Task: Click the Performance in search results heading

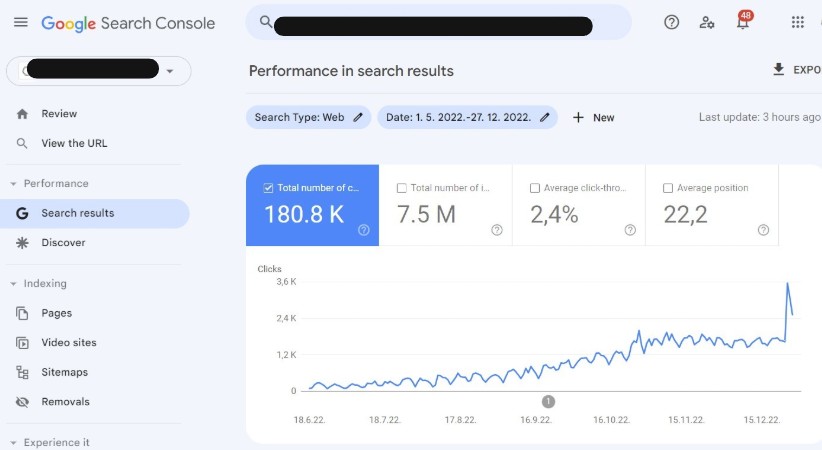Action: point(351,71)
